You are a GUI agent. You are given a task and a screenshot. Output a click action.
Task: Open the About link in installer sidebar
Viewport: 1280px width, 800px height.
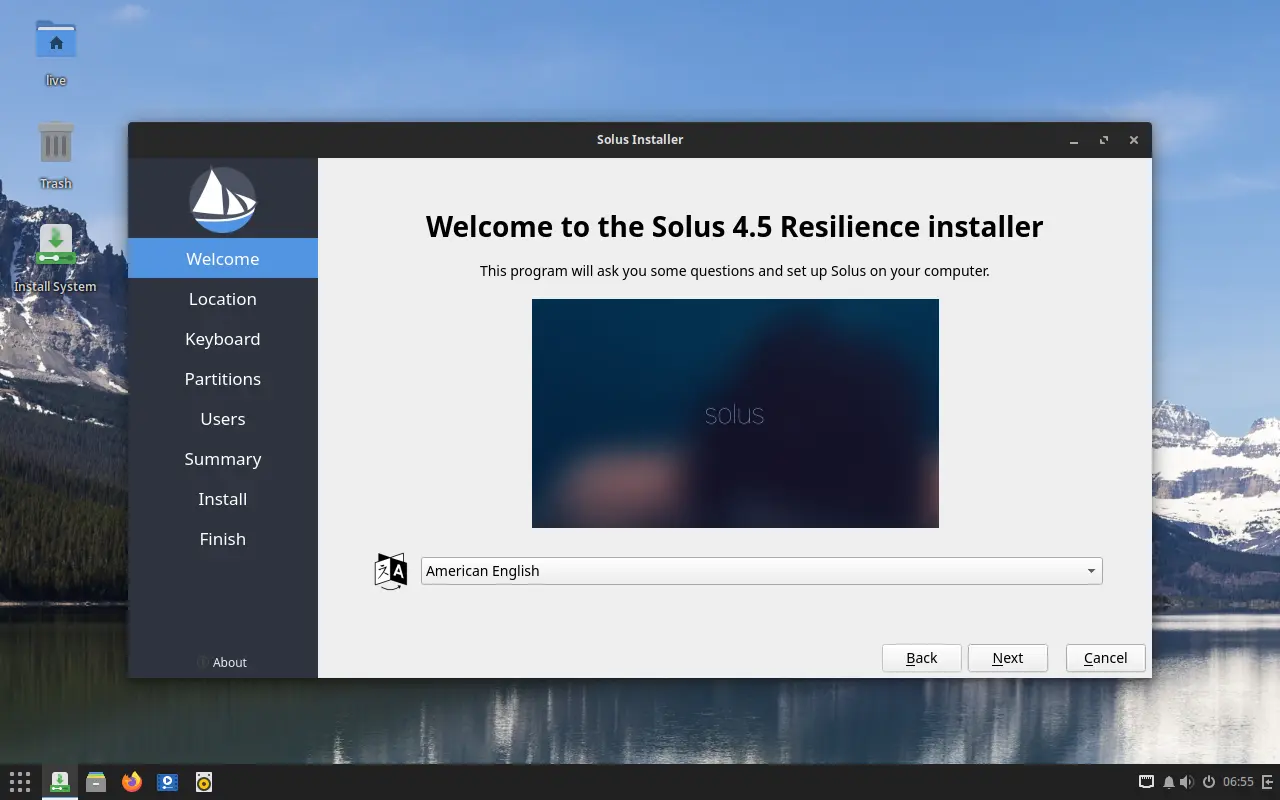(229, 662)
